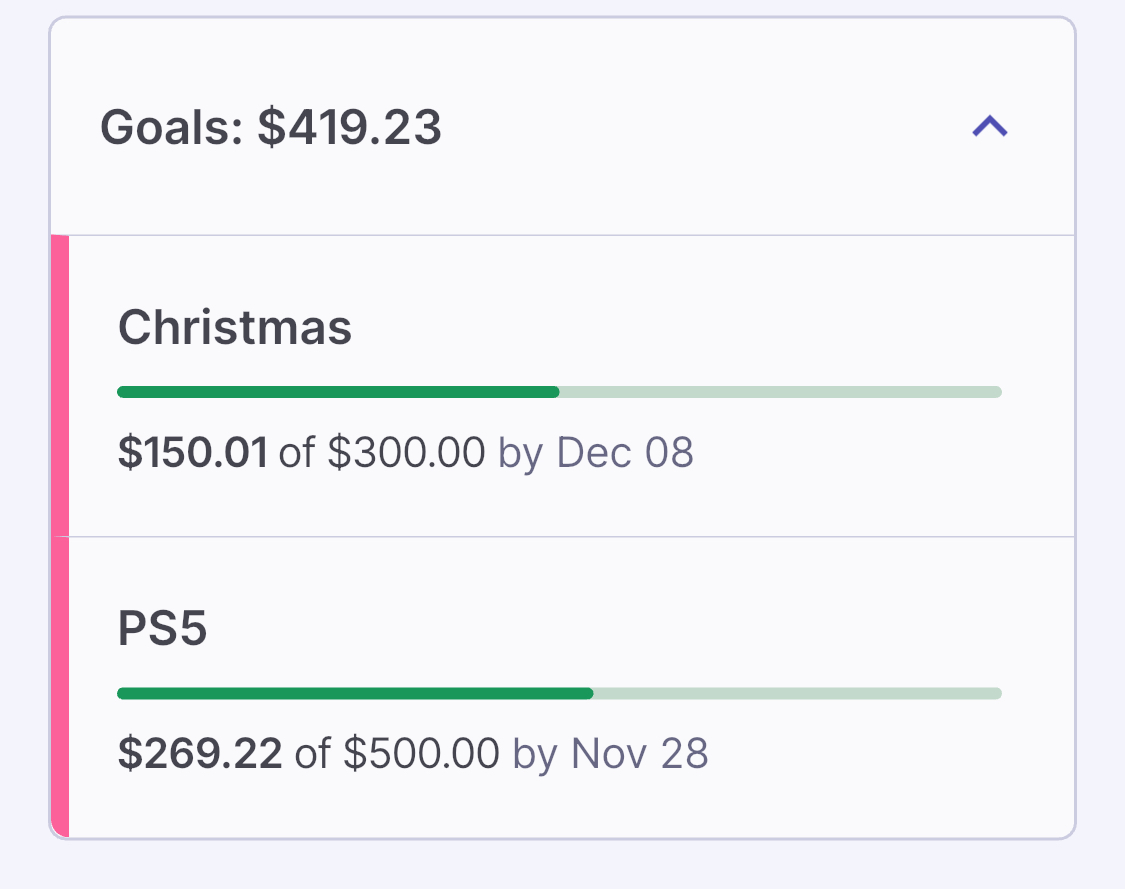Screen dimensions: 1125x889
Task: Click the Goals: $419.23 header
Action: click(271, 128)
